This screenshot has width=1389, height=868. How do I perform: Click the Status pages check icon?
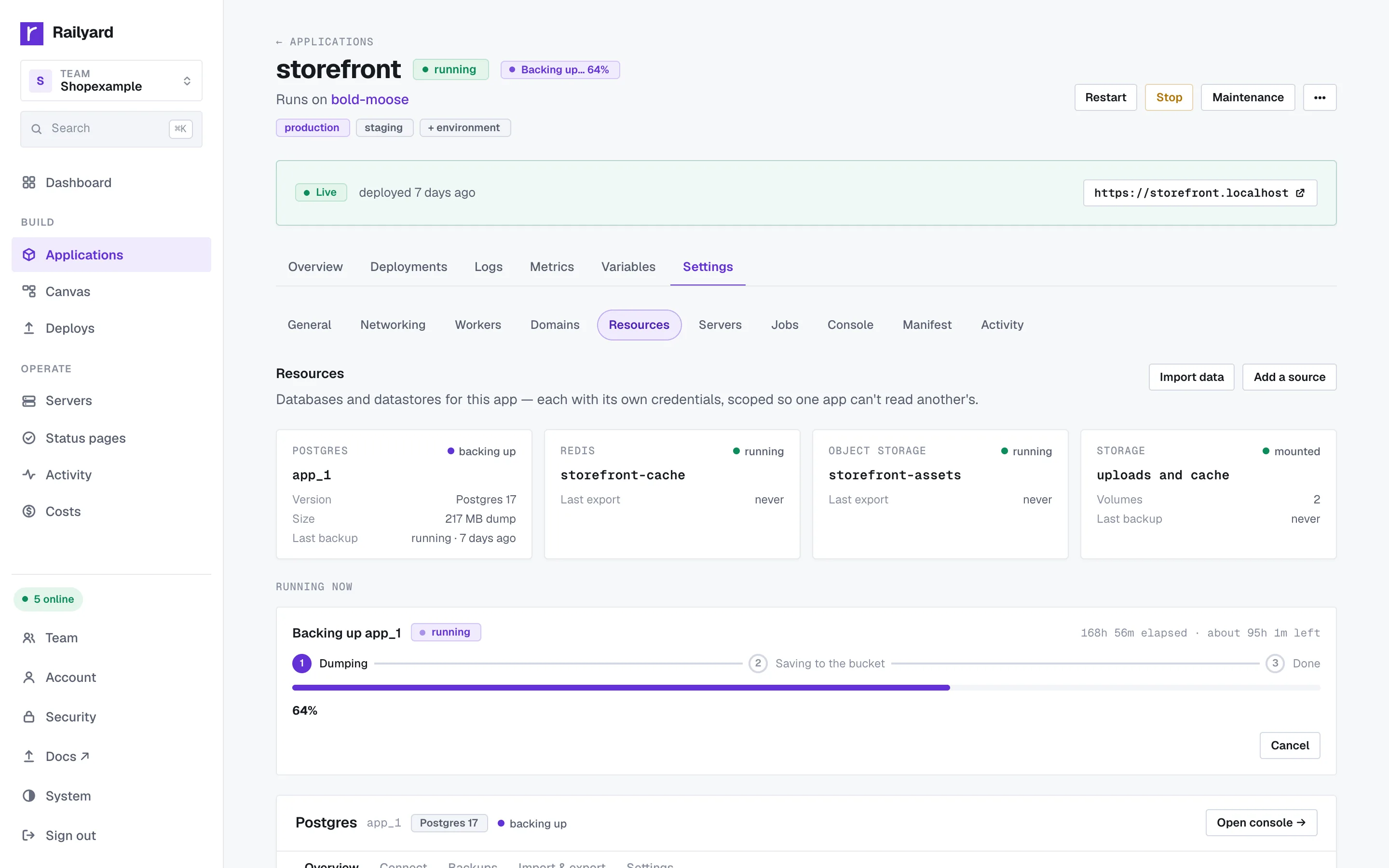[29, 438]
